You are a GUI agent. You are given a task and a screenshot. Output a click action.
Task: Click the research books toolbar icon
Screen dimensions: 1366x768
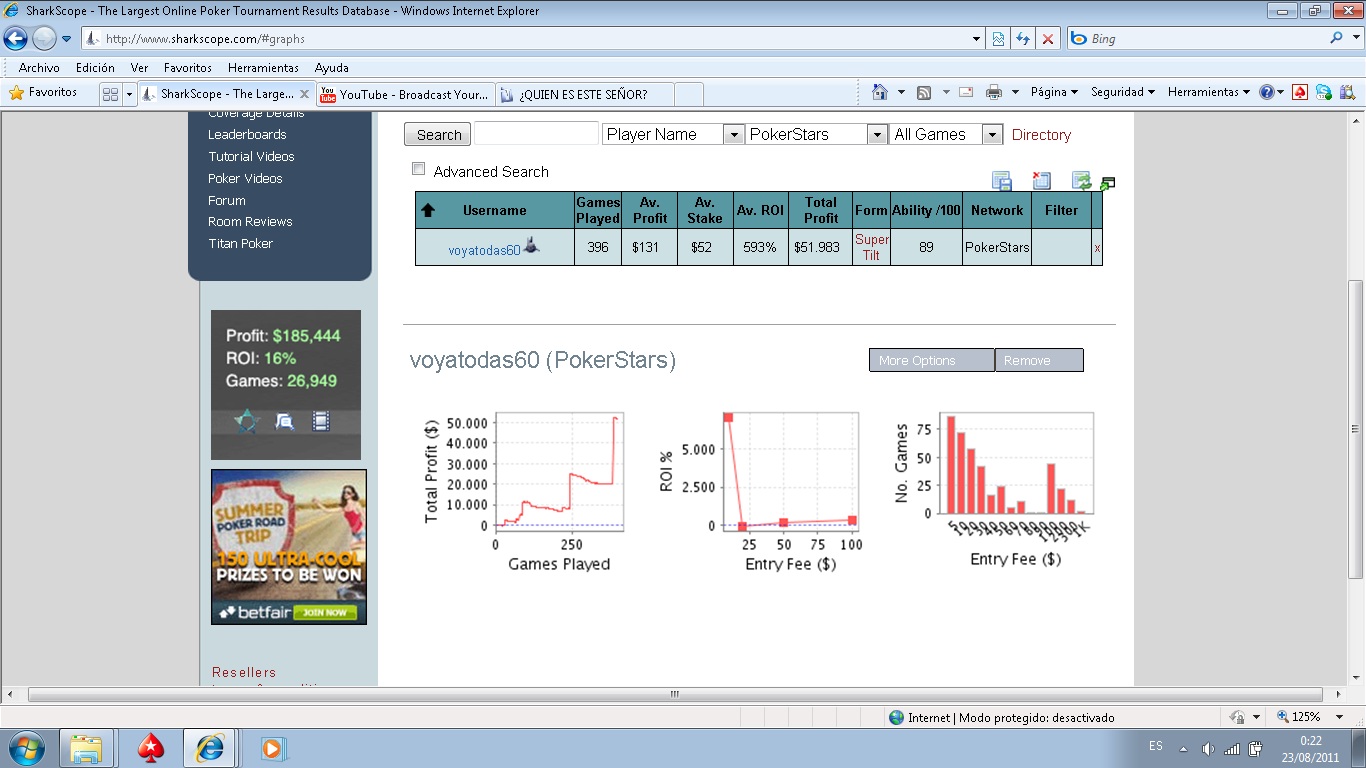pyautogui.click(x=1347, y=92)
